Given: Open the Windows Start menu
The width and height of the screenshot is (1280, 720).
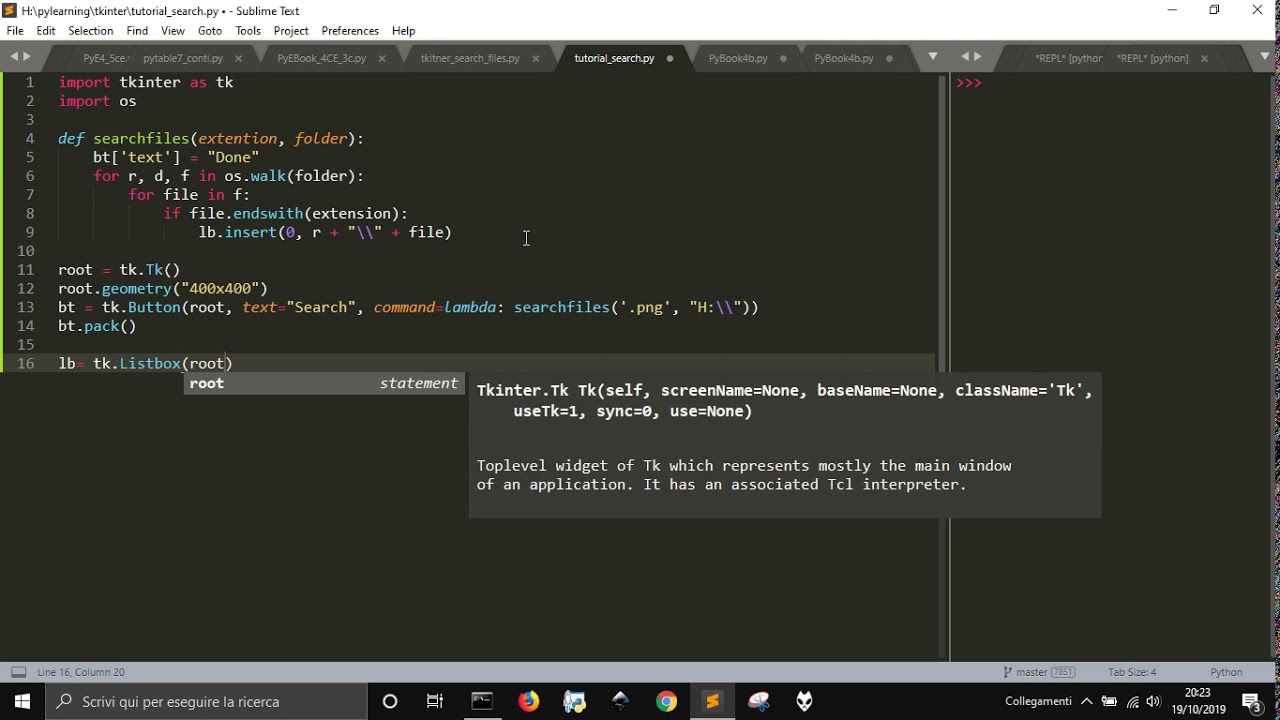Looking at the screenshot, I should tap(22, 701).
